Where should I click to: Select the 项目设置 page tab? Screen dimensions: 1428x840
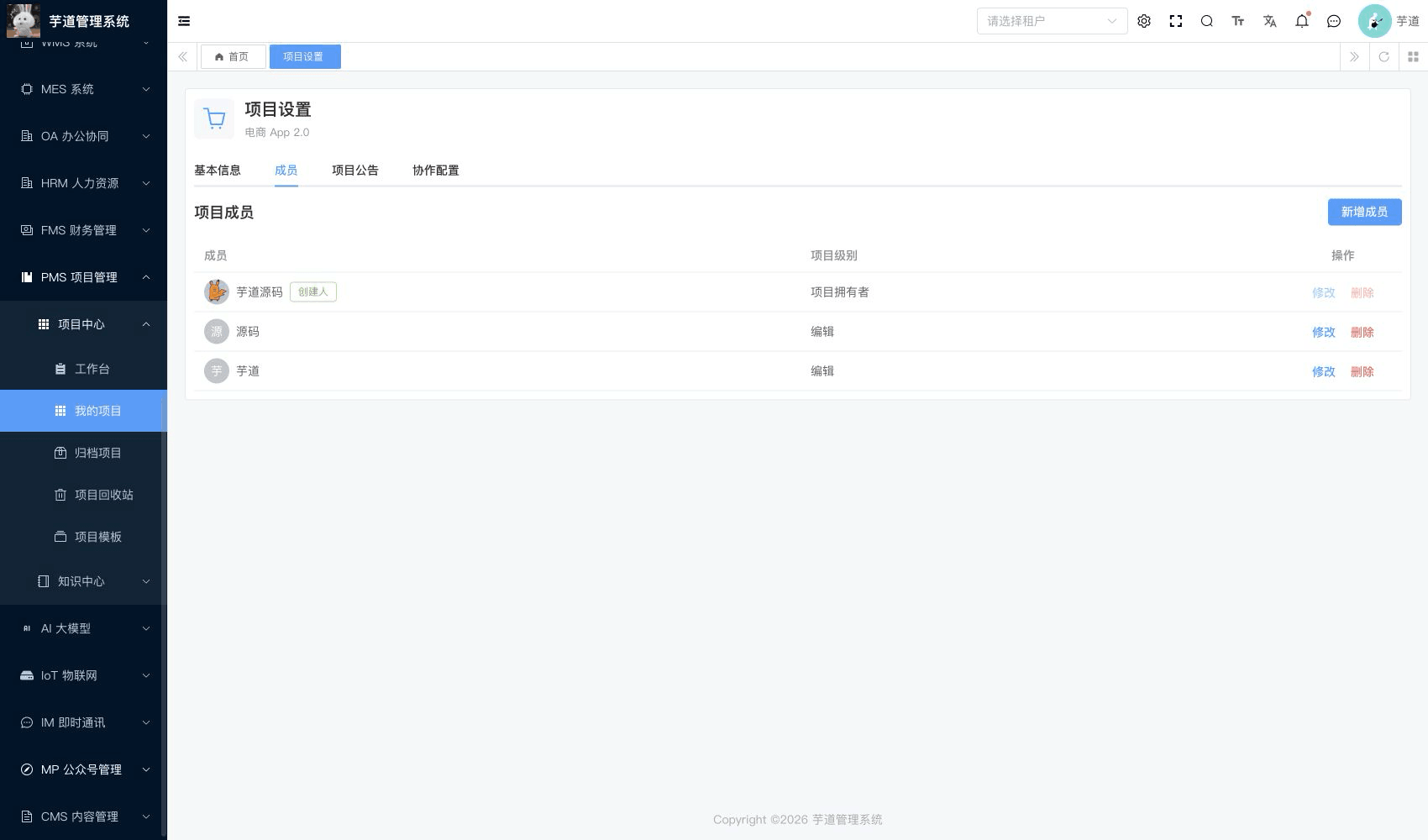pos(305,56)
